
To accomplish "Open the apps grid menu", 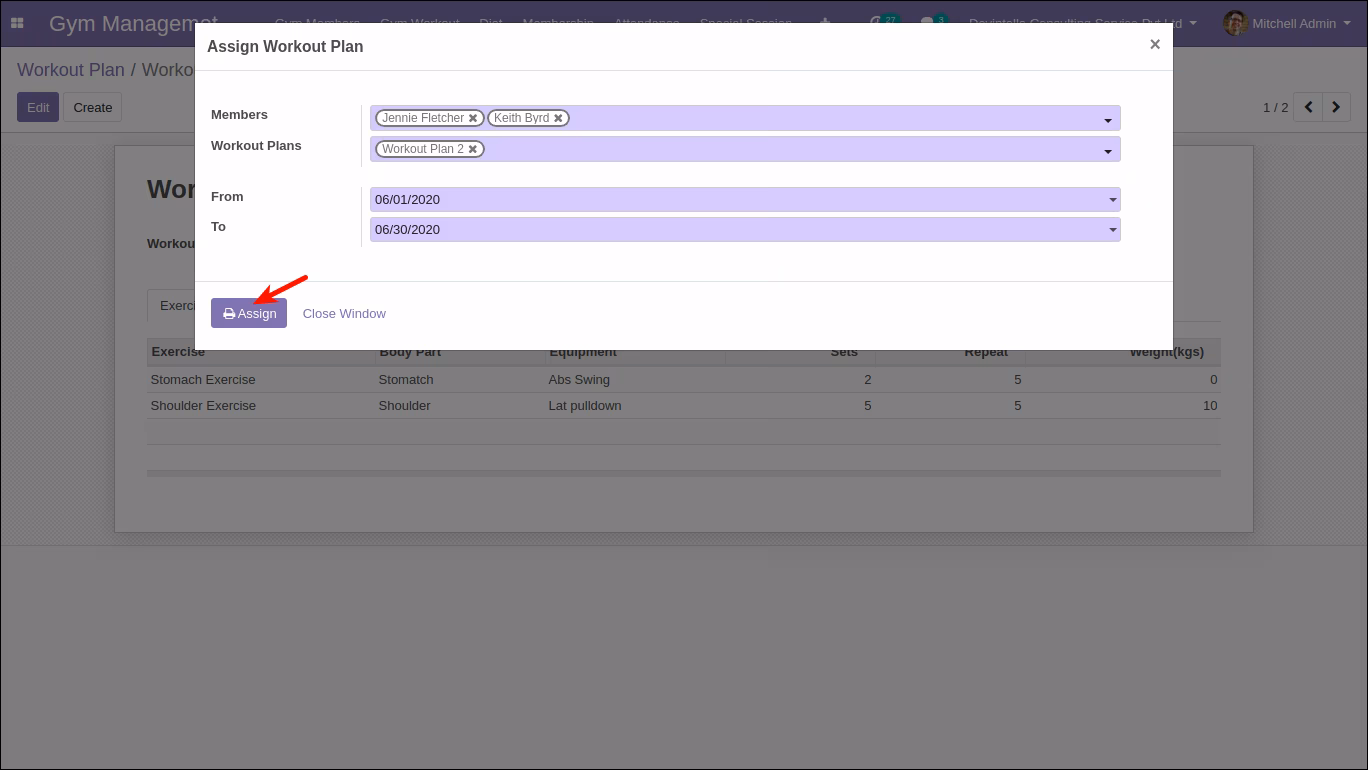I will tap(17, 23).
